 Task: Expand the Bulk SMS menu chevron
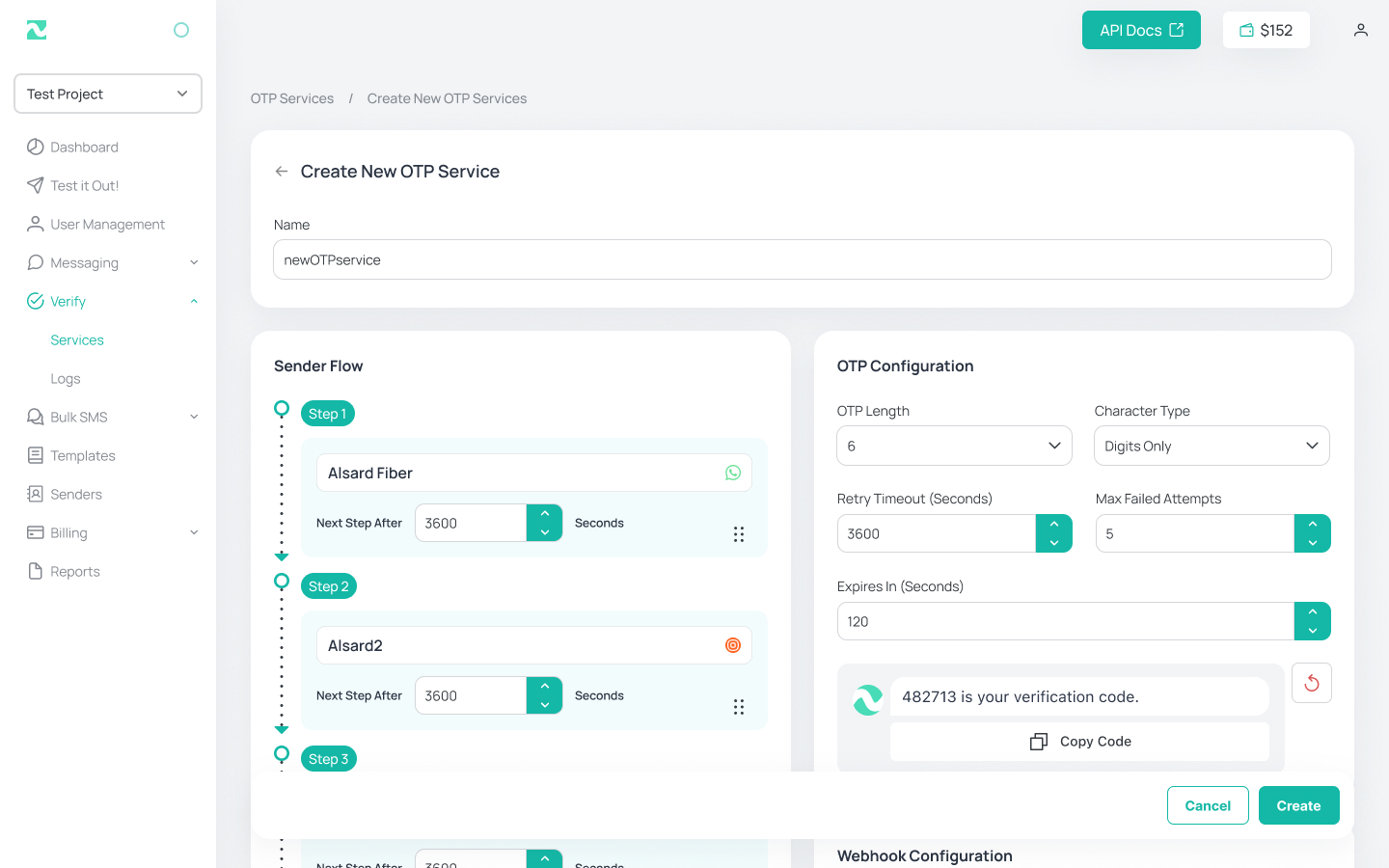coord(194,417)
